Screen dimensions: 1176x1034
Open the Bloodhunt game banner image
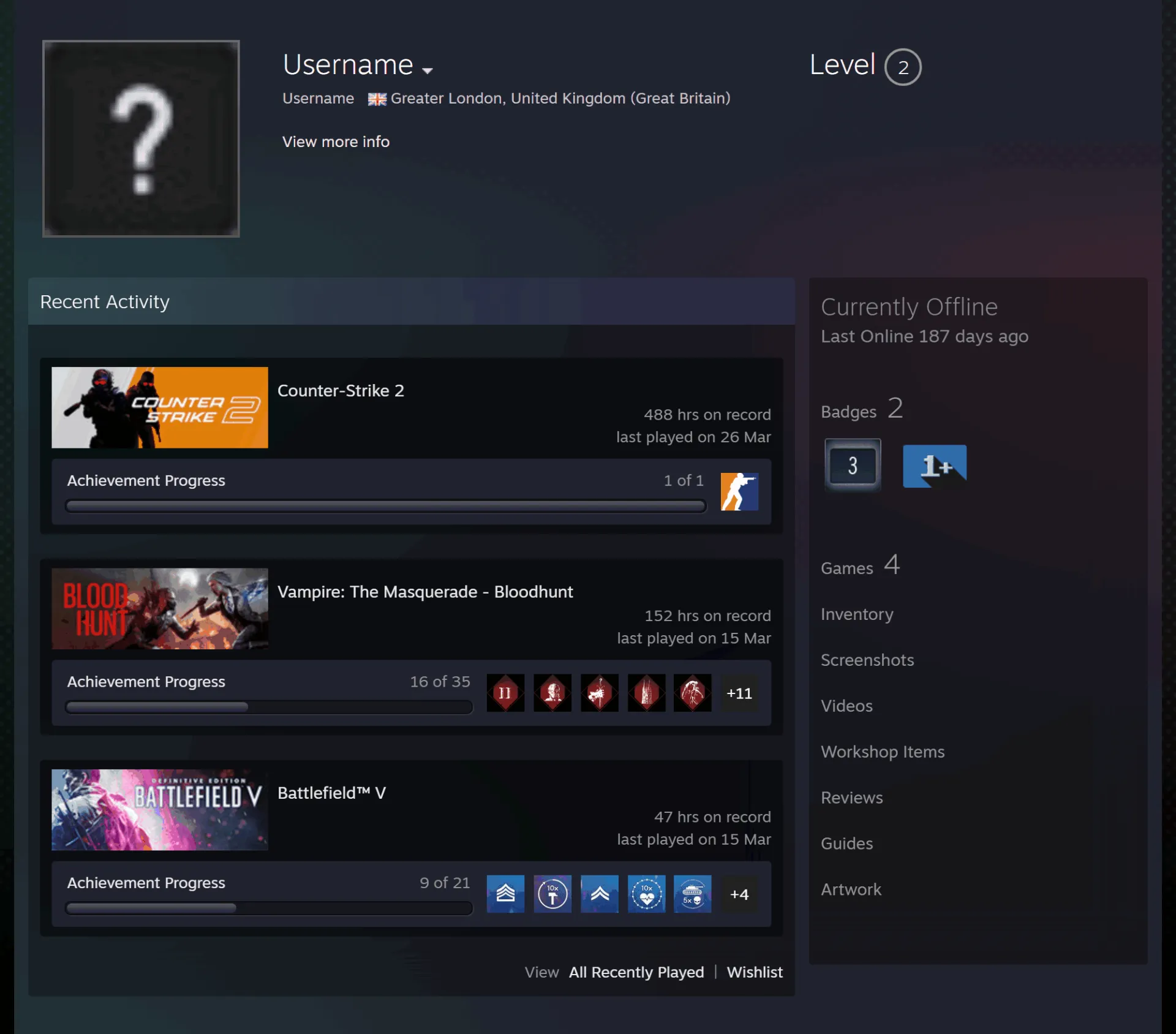click(x=160, y=608)
